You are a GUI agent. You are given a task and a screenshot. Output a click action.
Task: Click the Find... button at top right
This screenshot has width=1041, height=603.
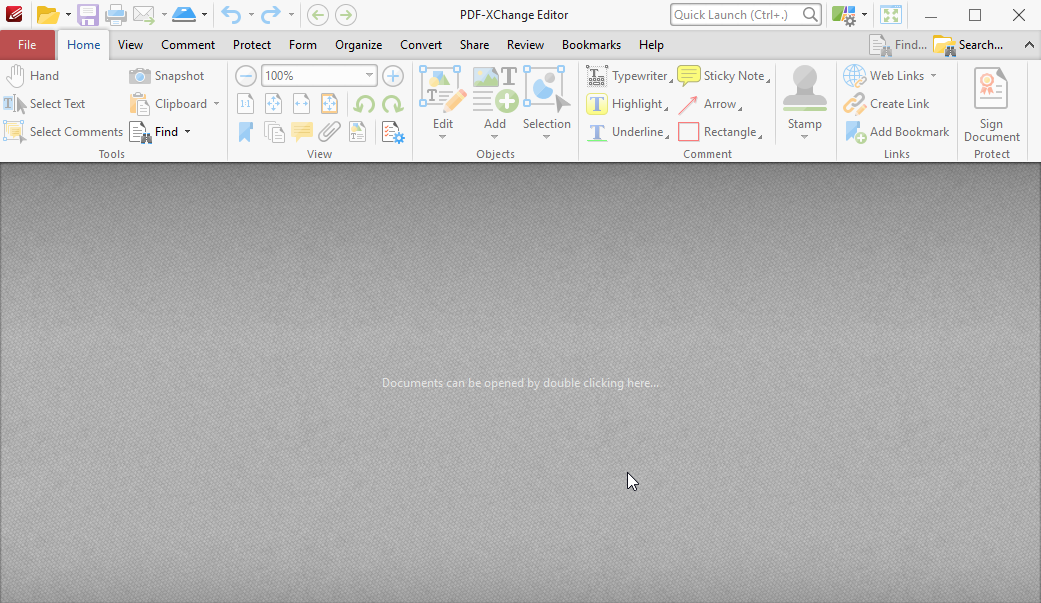coord(898,44)
